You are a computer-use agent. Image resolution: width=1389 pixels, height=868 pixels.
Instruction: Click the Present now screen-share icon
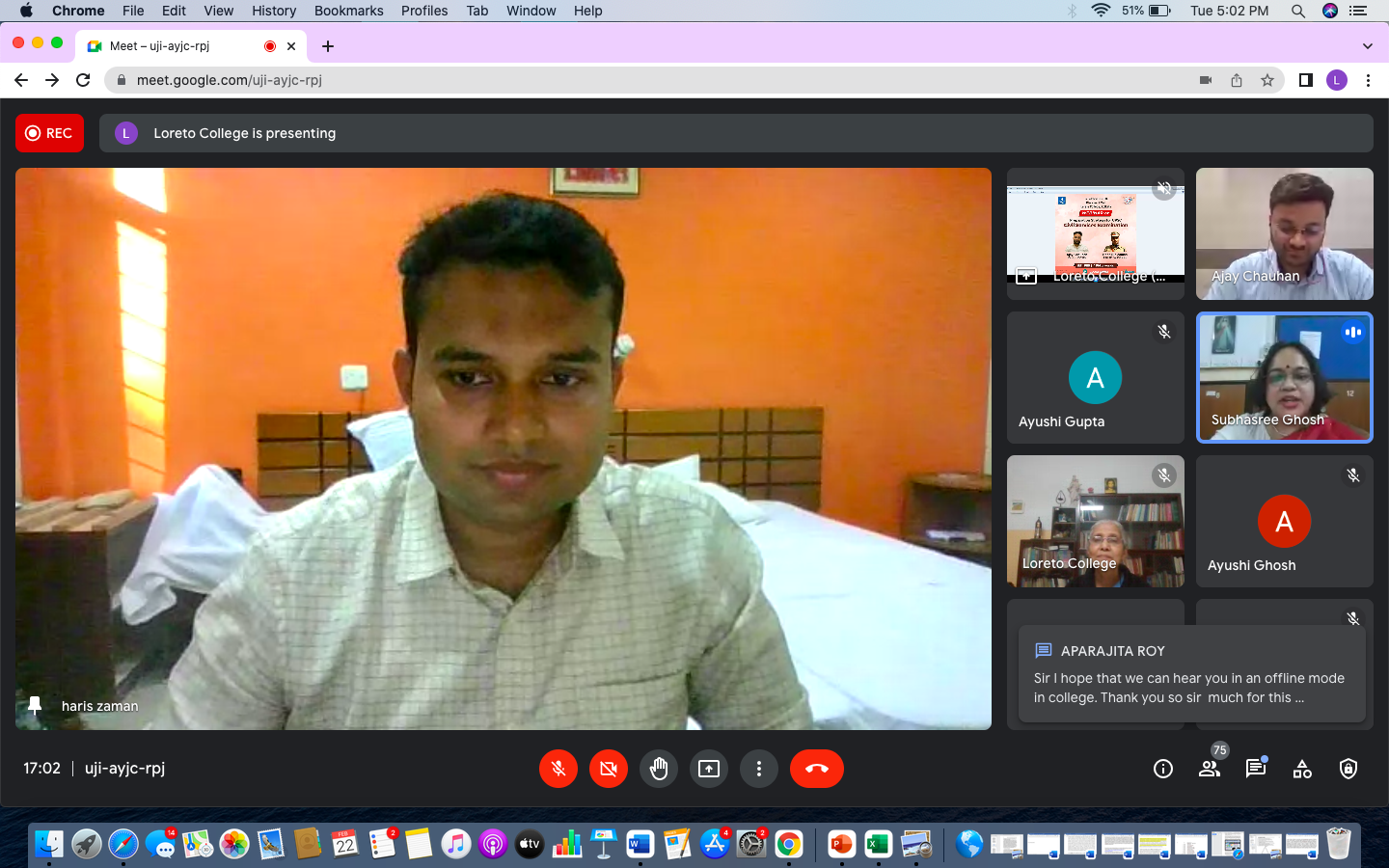(709, 769)
